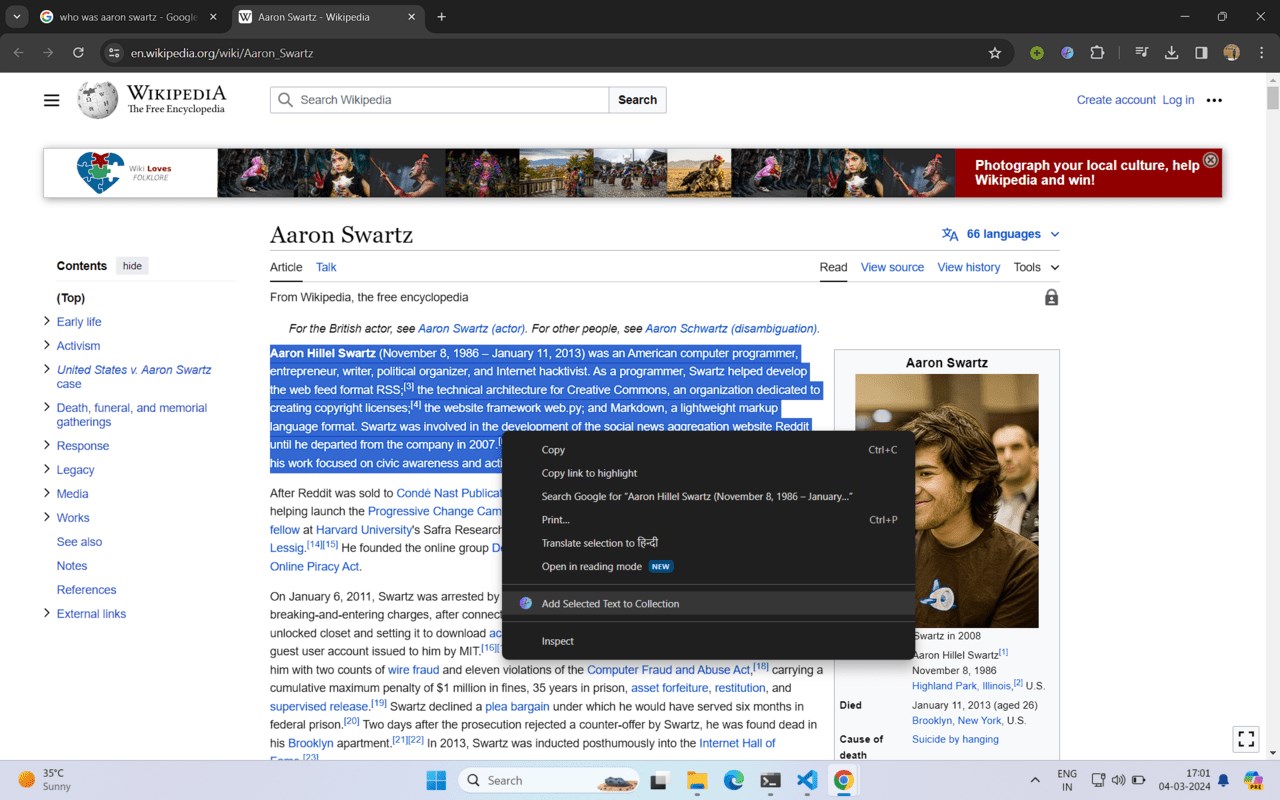Open a new browser tab

click(x=441, y=17)
